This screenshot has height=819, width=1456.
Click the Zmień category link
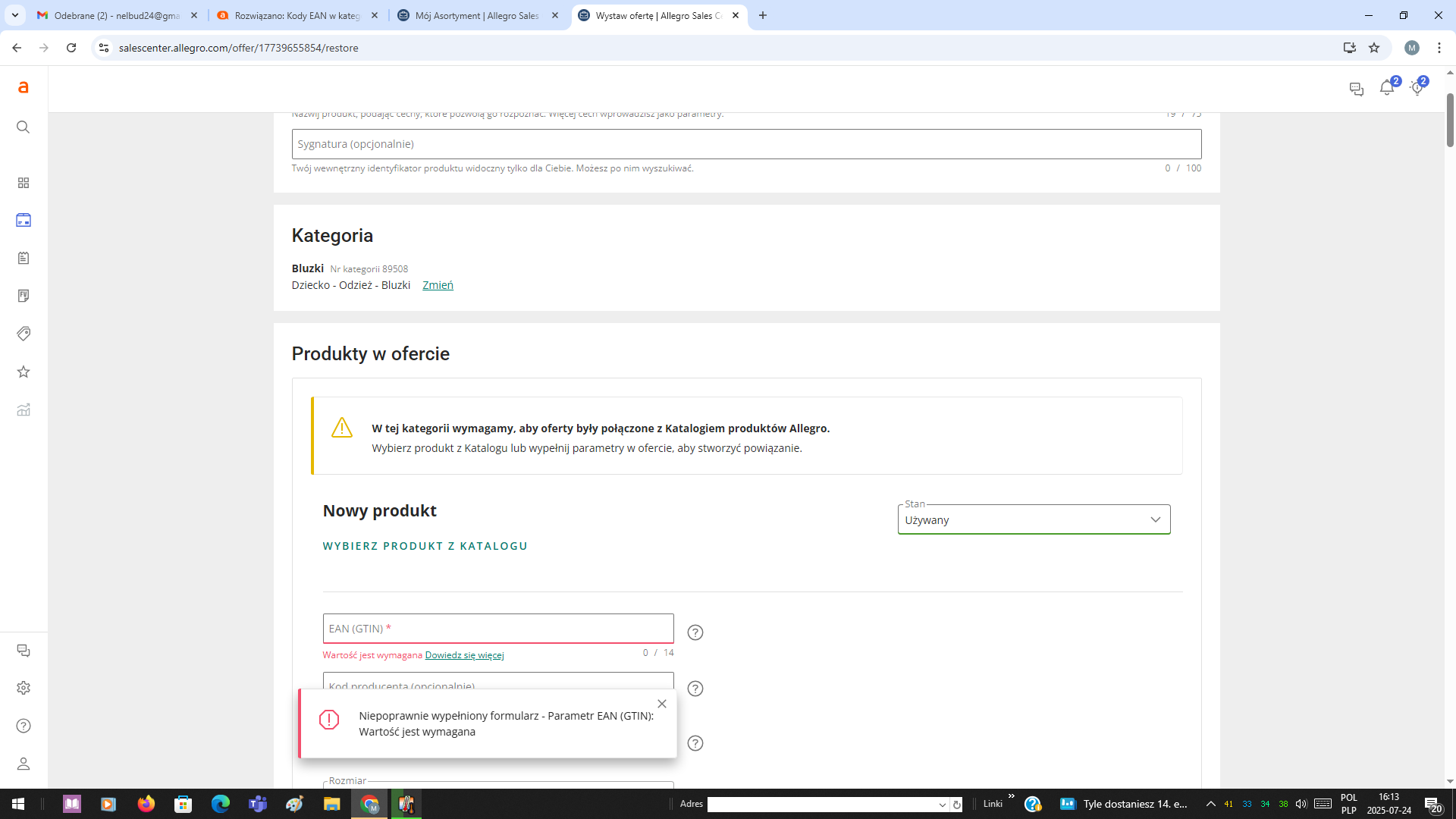point(438,285)
